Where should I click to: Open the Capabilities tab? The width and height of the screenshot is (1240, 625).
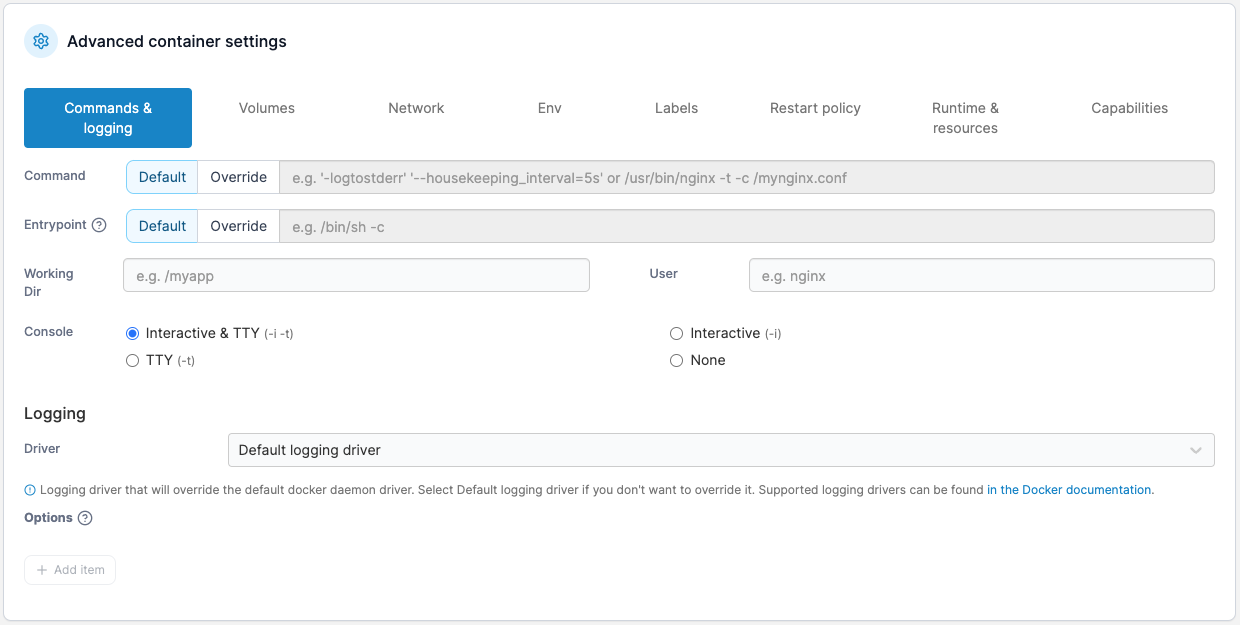(x=1129, y=108)
